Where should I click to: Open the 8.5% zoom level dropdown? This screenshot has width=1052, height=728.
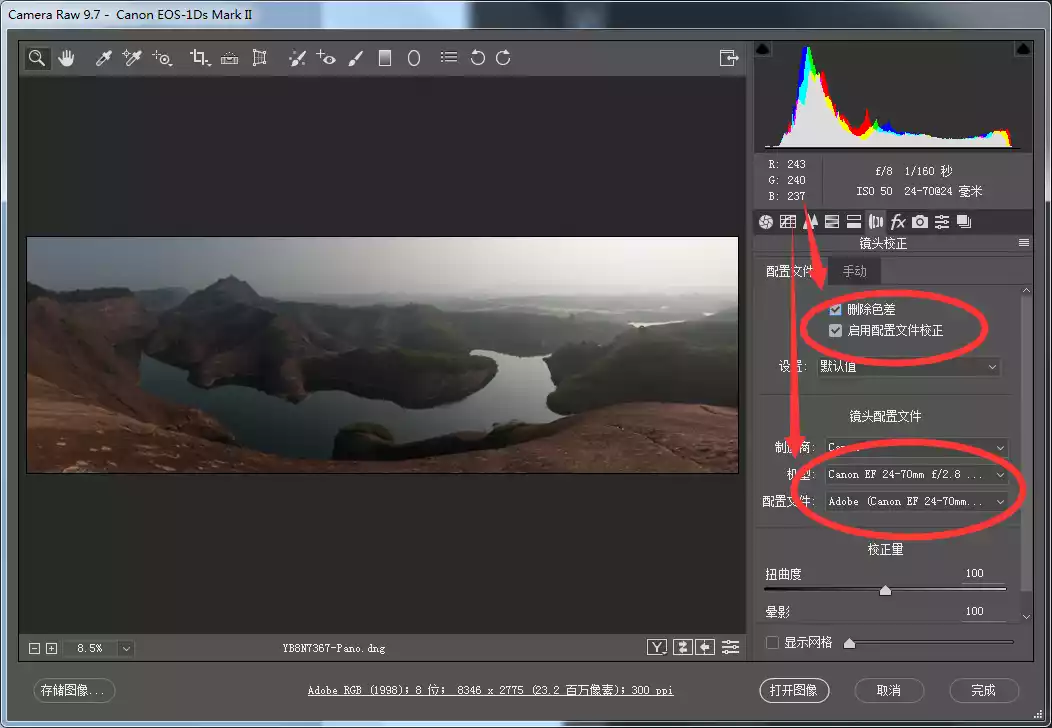(x=126, y=648)
